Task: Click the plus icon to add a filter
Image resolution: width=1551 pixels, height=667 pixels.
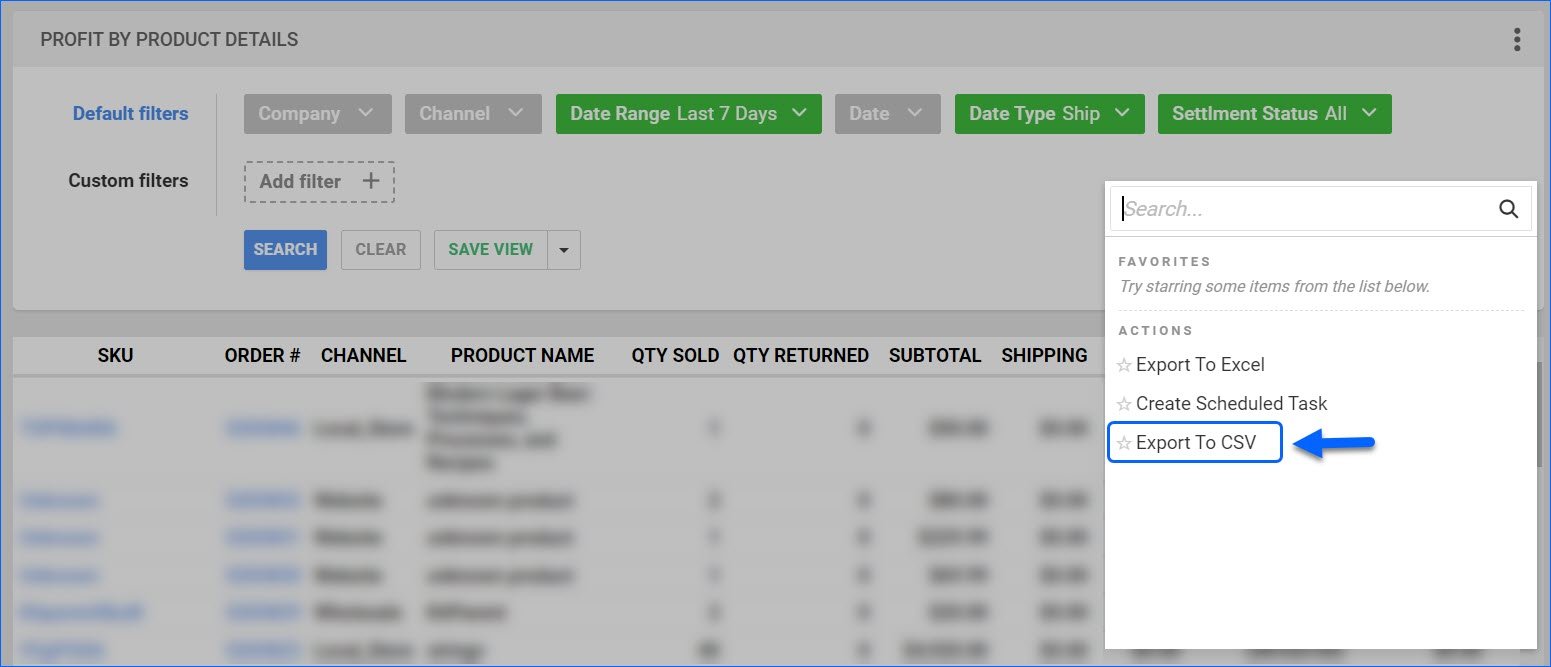Action: pos(370,181)
